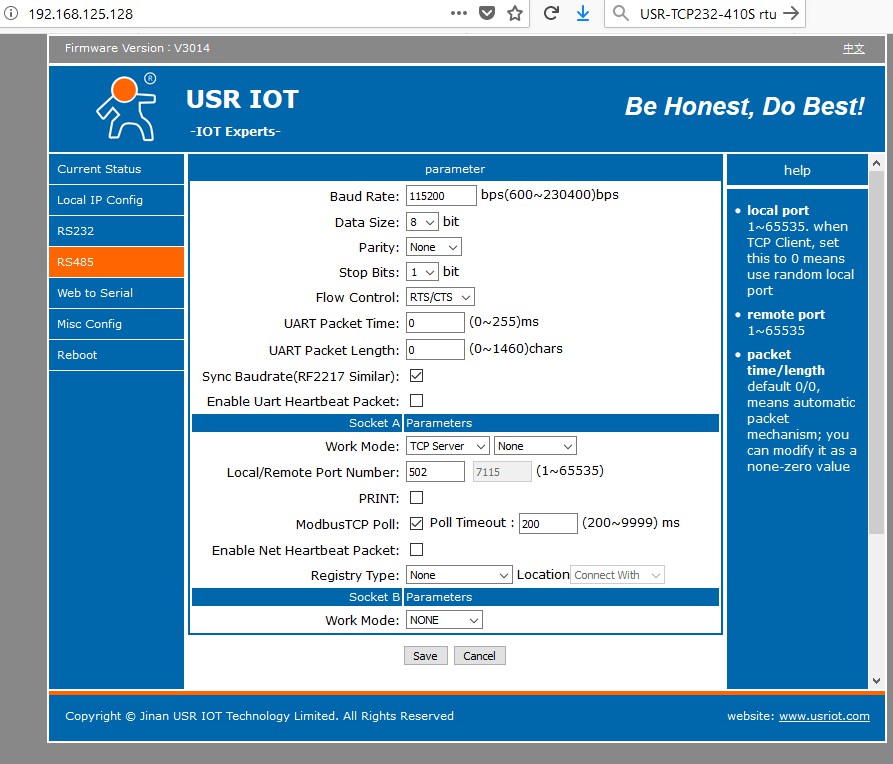893x764 pixels.
Task: Open Socket A Work Mode dropdown
Action: tap(447, 445)
